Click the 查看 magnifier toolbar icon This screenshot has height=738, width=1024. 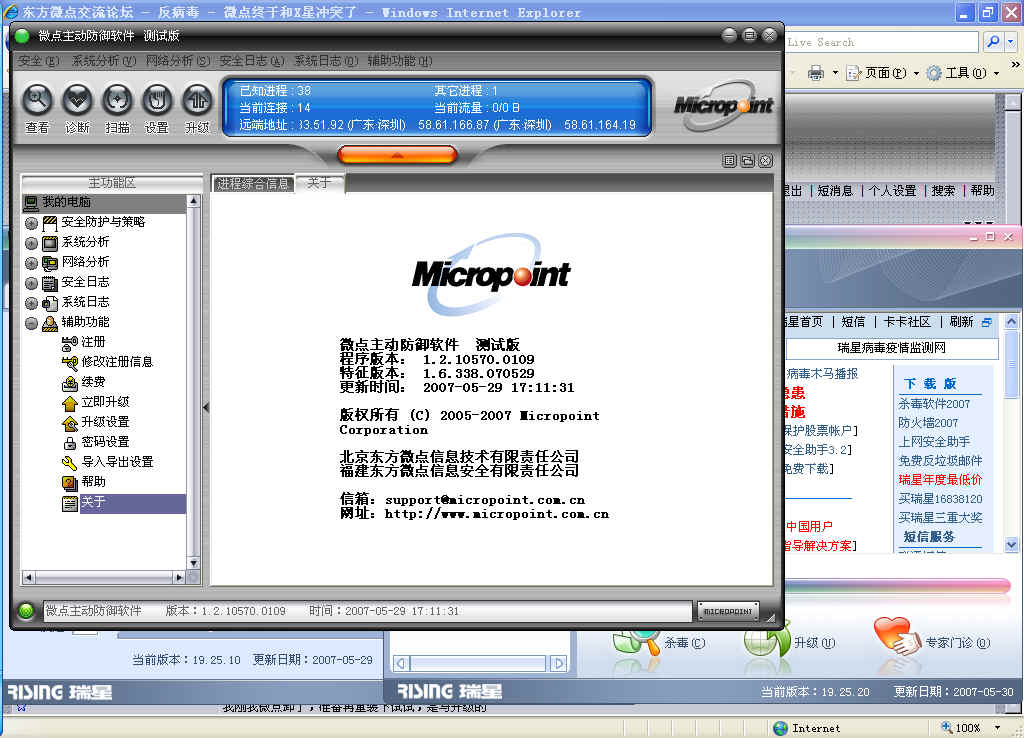37,101
